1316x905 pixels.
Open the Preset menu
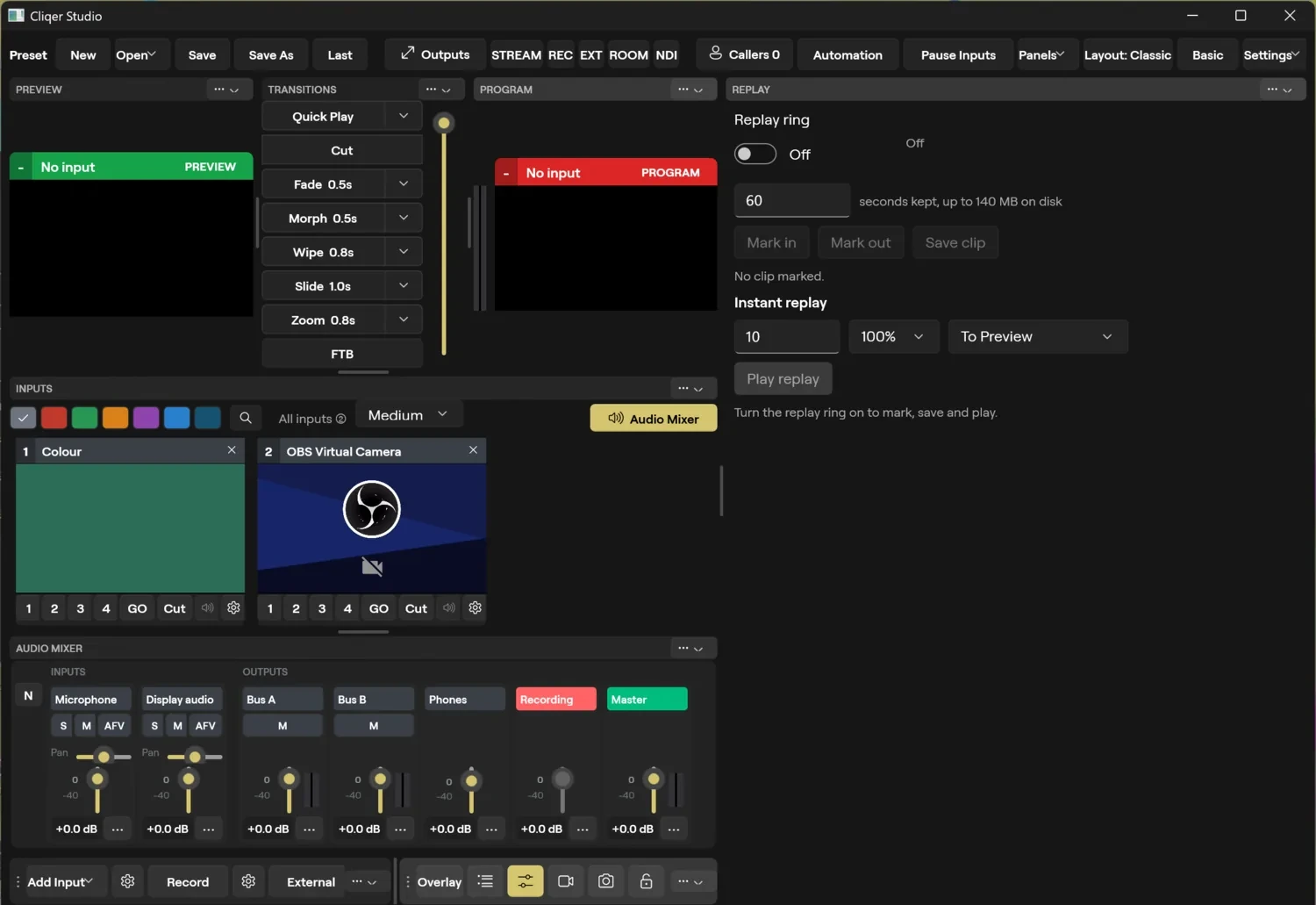pyautogui.click(x=28, y=54)
